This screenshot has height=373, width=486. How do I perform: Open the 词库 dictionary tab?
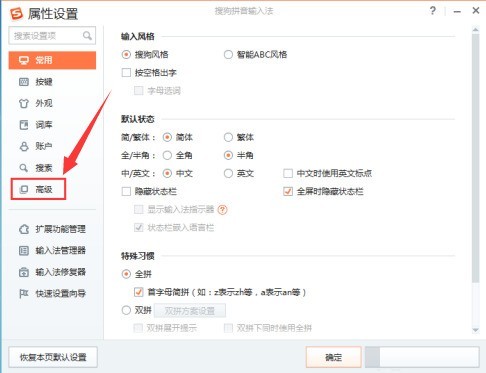click(x=36, y=125)
